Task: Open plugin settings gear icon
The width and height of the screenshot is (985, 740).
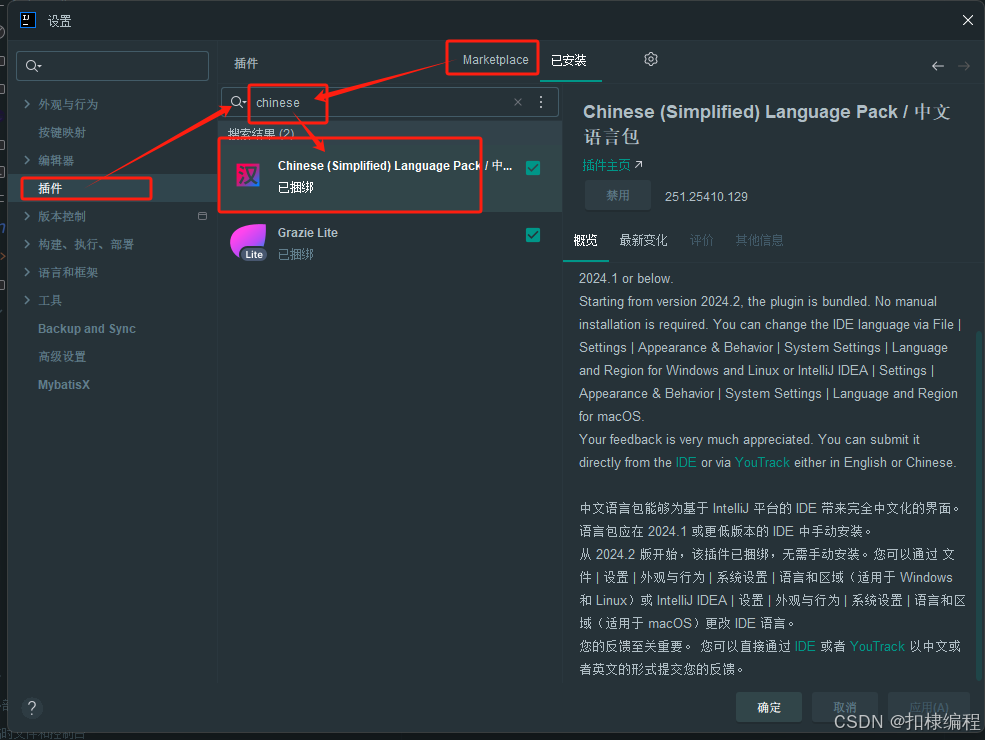Action: point(651,59)
